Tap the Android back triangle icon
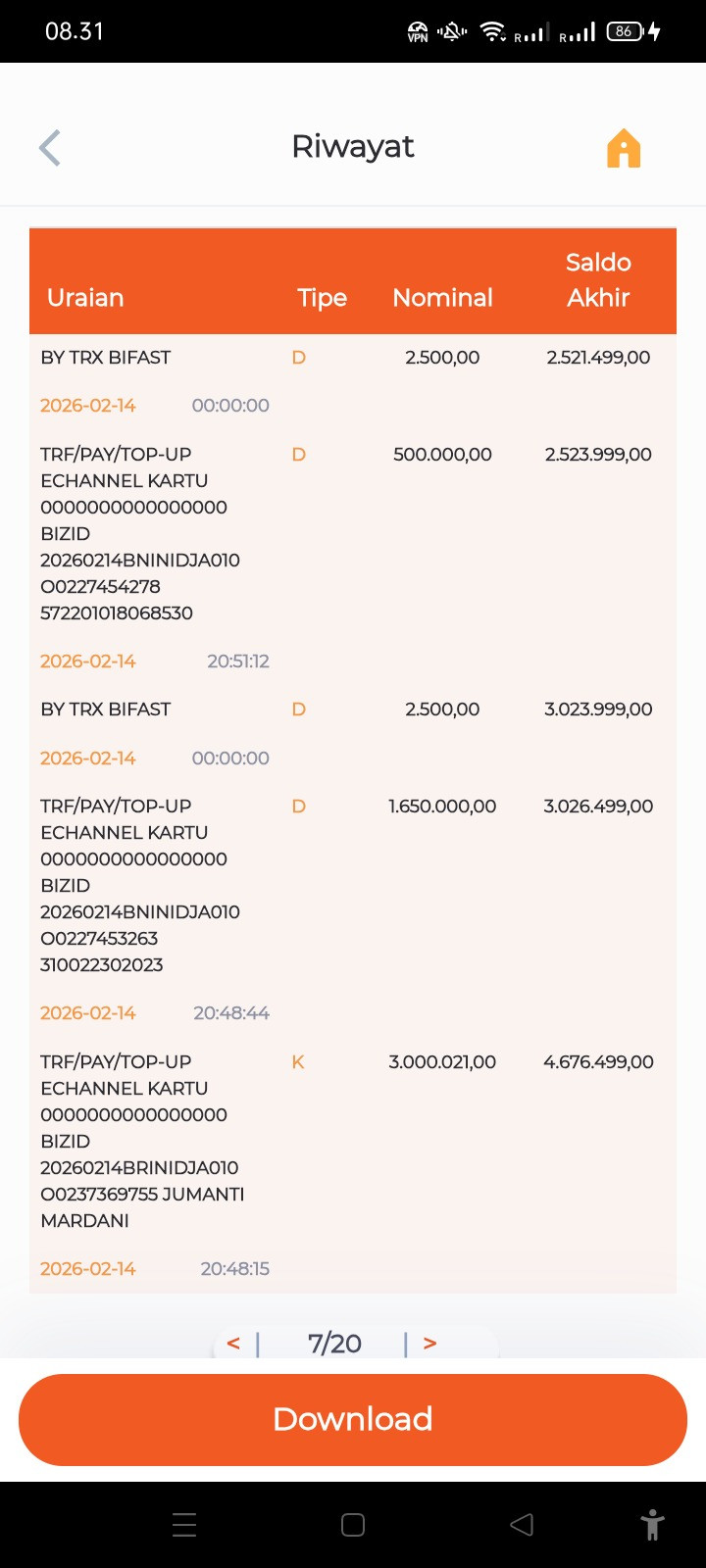Viewport: 706px width, 1568px height. coord(522,1525)
